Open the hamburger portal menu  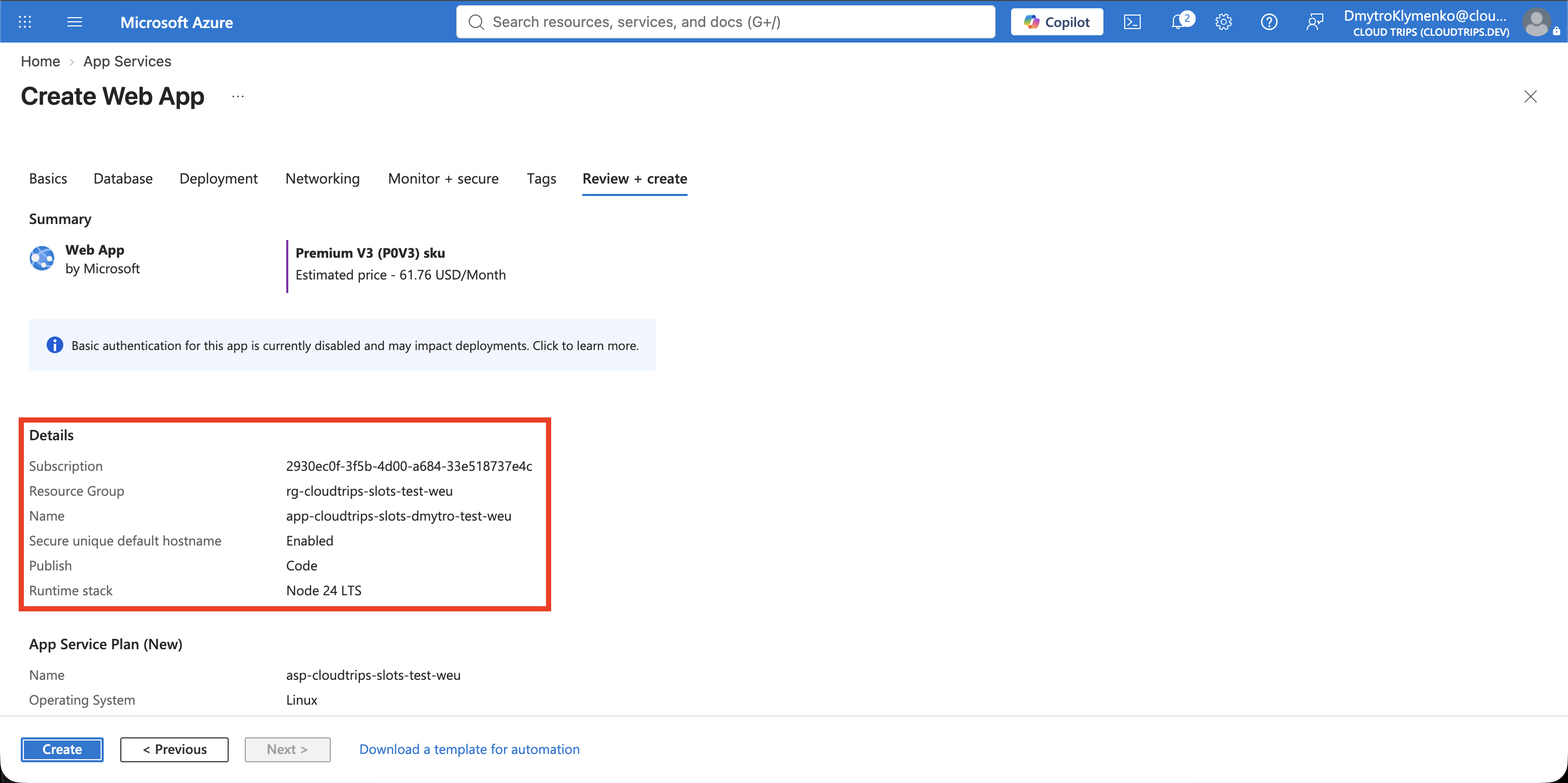[x=74, y=22]
